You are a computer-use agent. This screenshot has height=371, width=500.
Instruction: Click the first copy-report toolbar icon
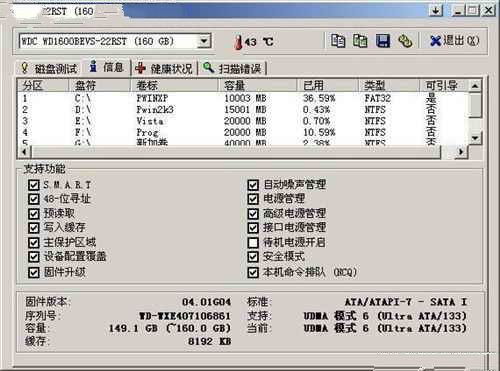click(338, 41)
